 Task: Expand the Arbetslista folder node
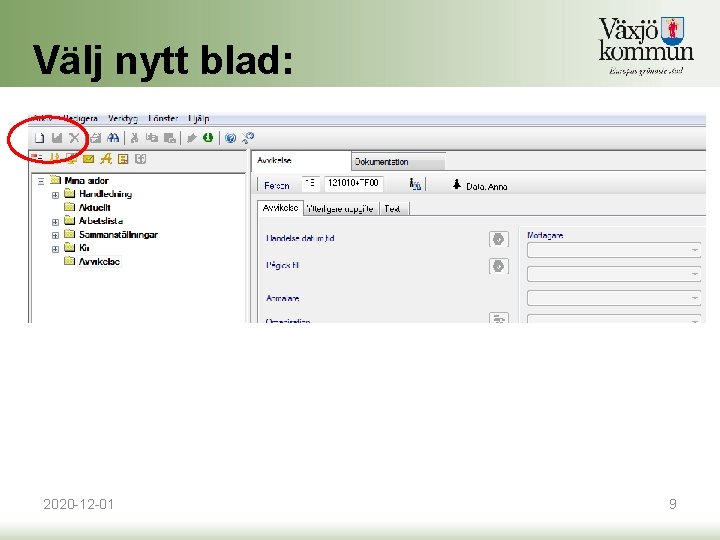tap(55, 222)
